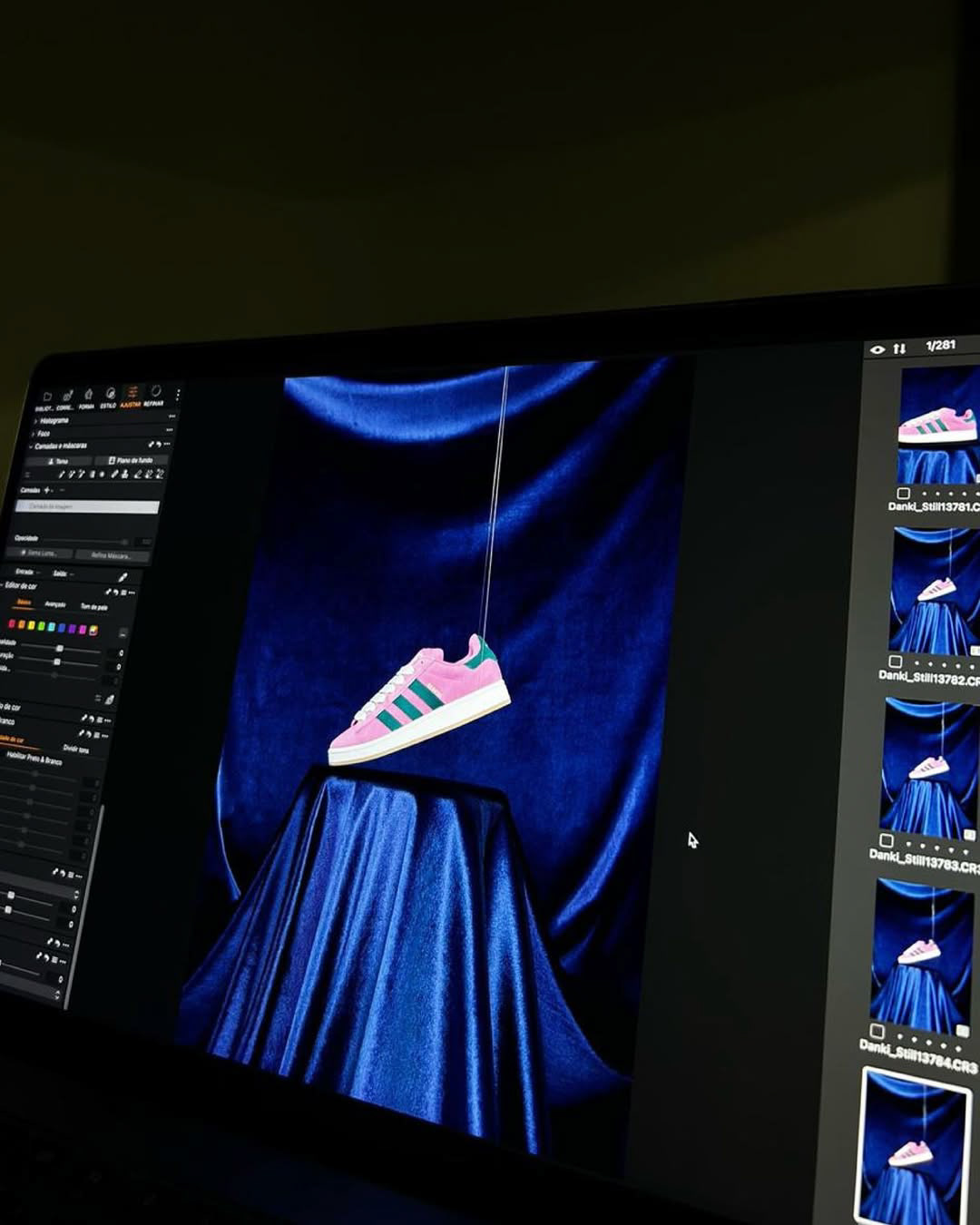Screen dimensions: 980x1225
Task: Tick the color tag box of Danki_Still13783
Action: point(887,840)
